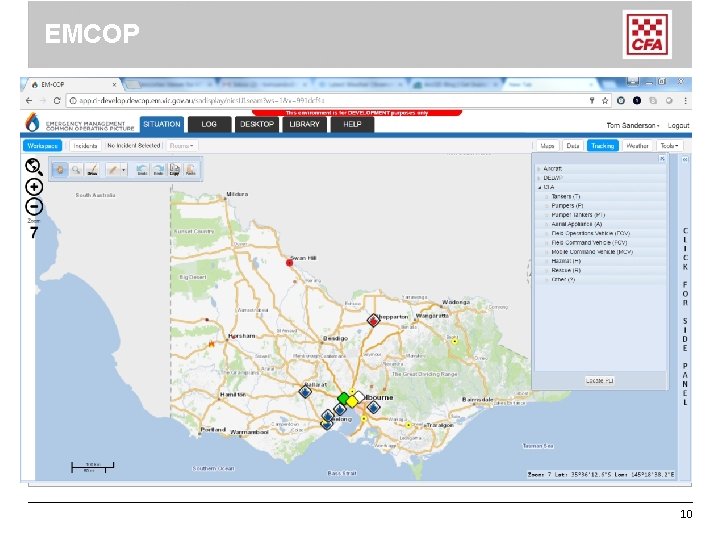Collapse side panel with double-chevron icon

pyautogui.click(x=685, y=159)
